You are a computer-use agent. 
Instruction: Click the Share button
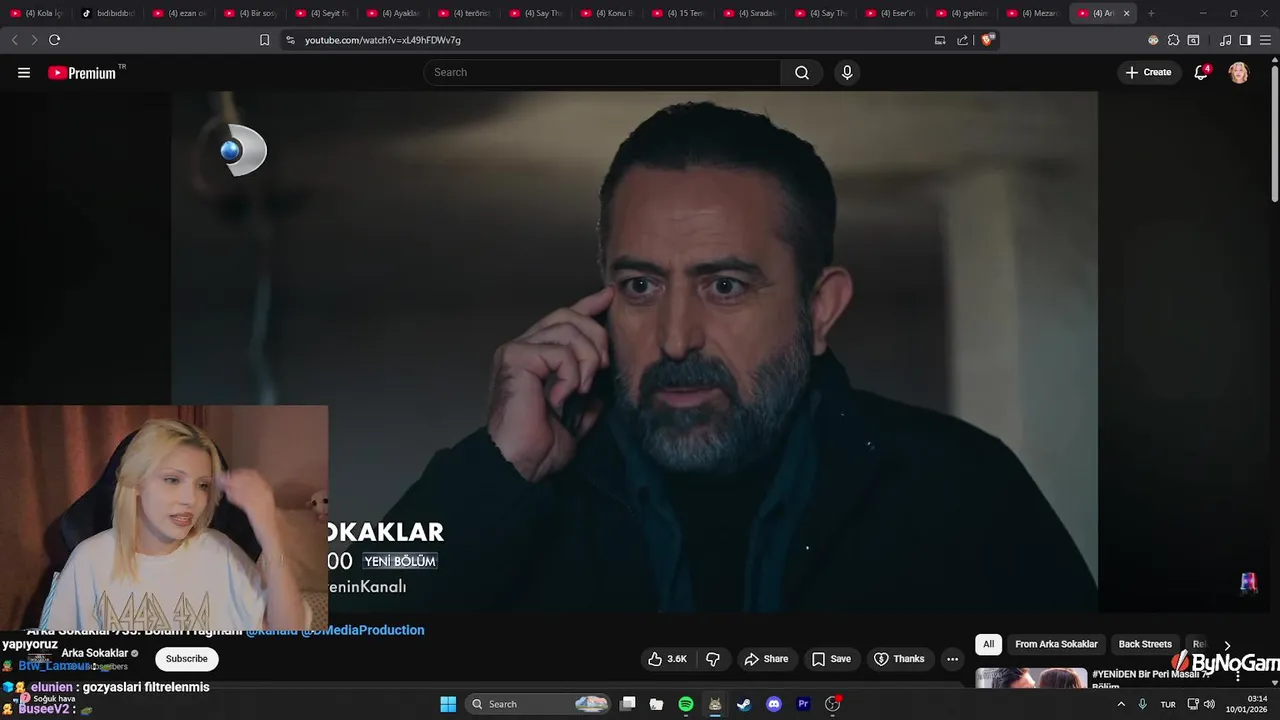(x=766, y=659)
